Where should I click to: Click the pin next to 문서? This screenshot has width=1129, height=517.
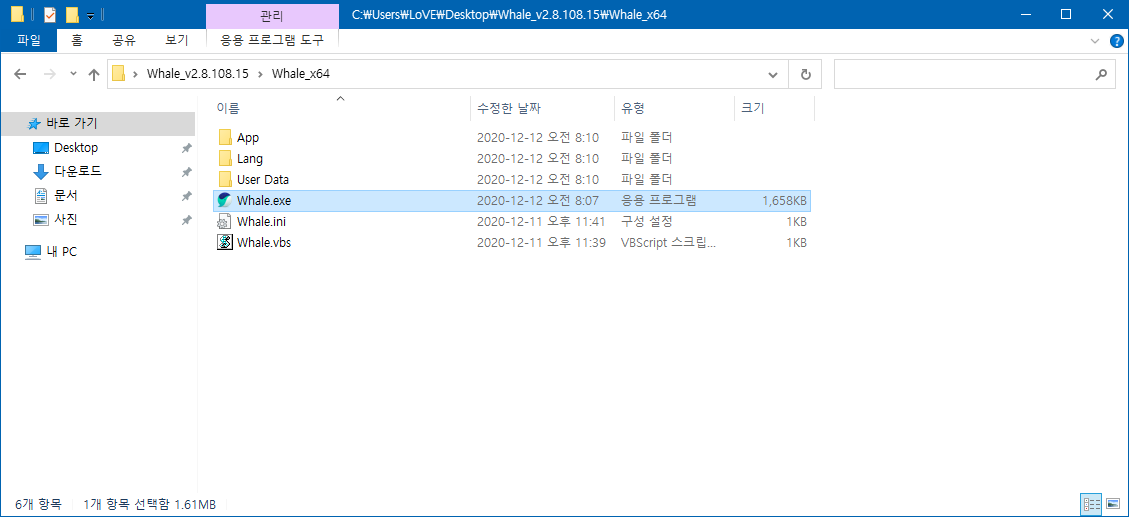(x=186, y=196)
